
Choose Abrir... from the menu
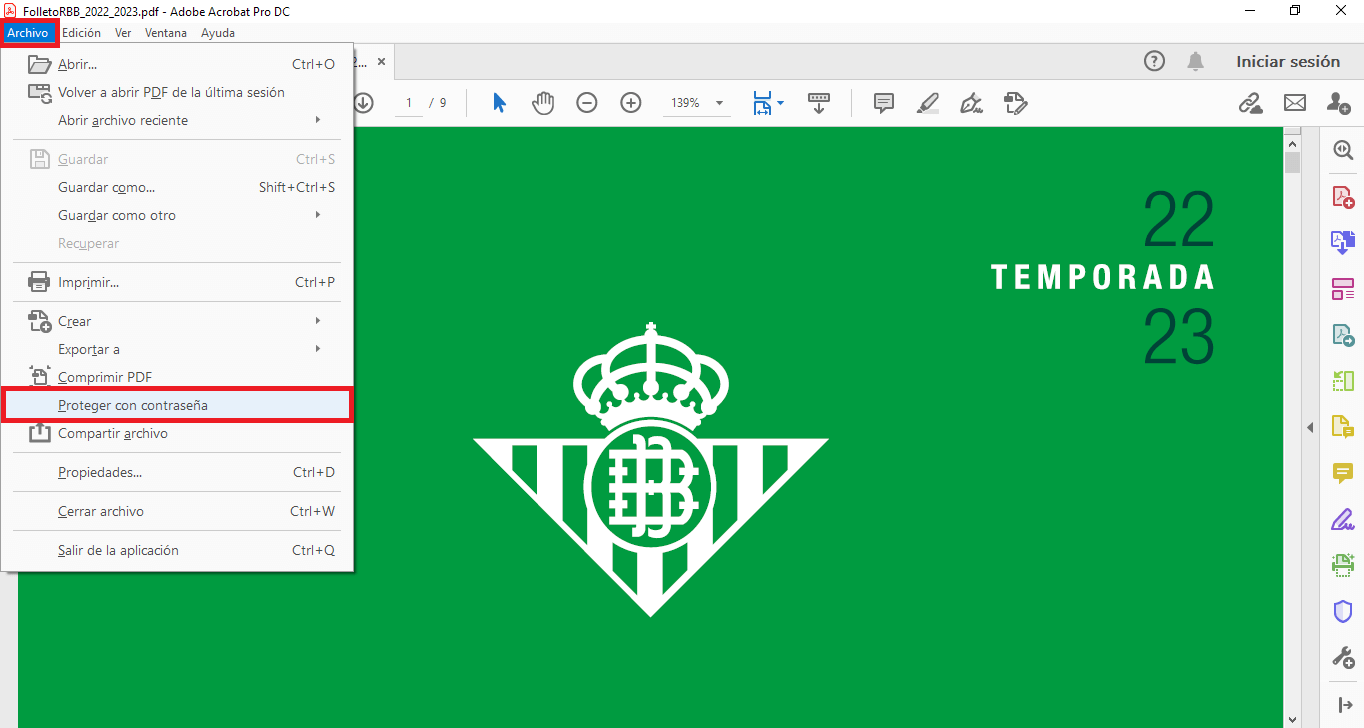(x=176, y=64)
